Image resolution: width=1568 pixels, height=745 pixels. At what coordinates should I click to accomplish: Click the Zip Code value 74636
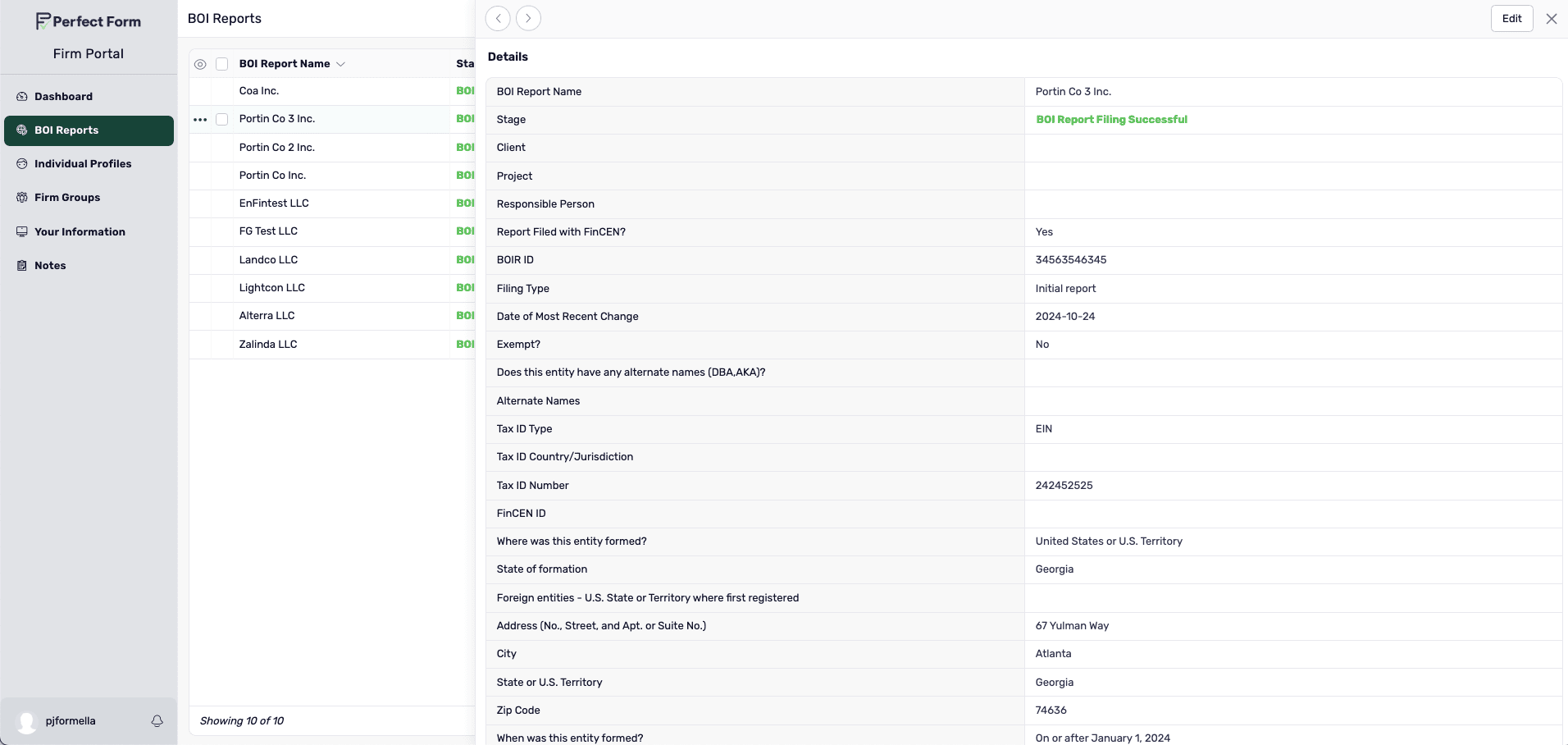pos(1051,711)
